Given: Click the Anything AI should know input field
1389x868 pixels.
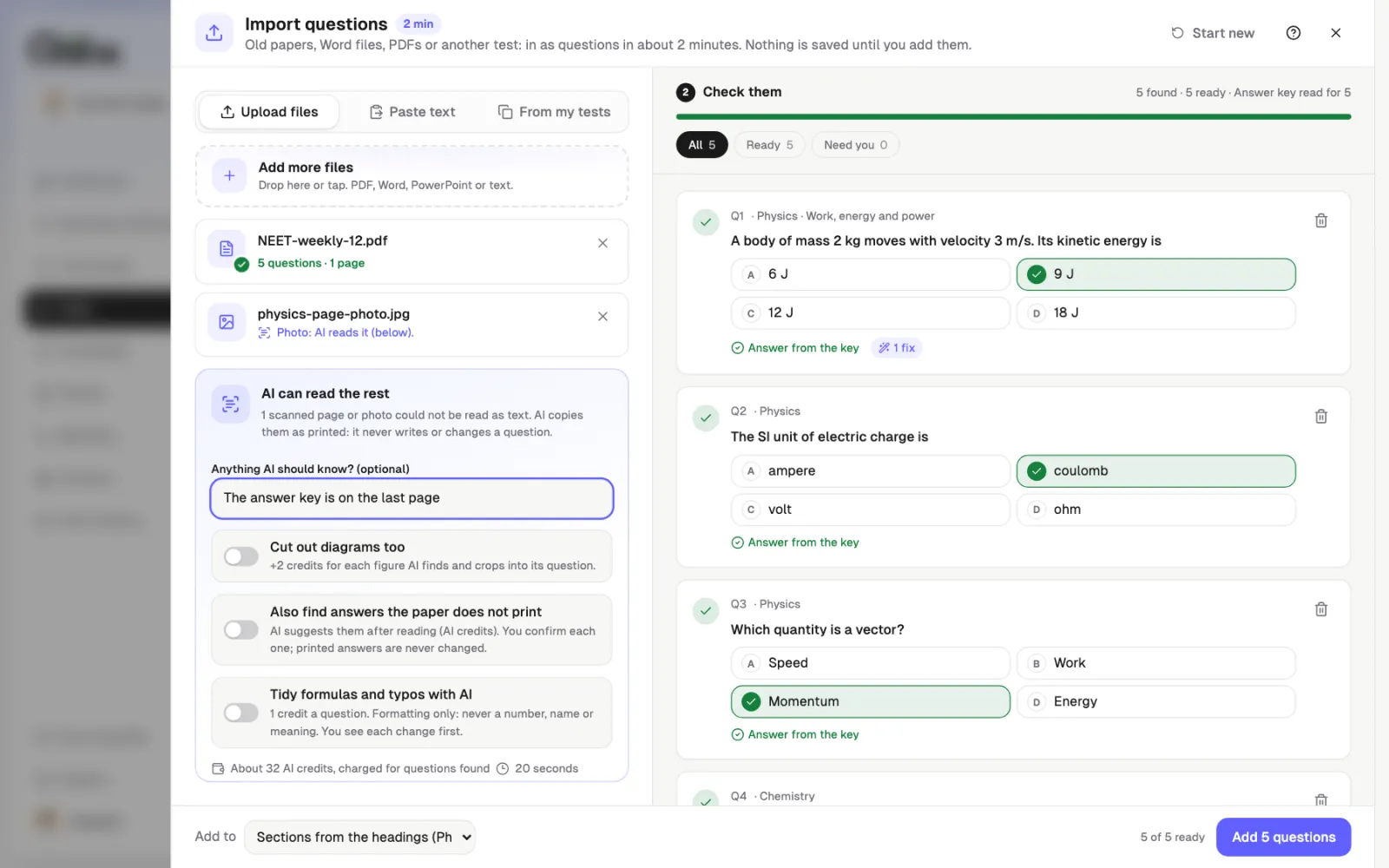Looking at the screenshot, I should [x=411, y=498].
